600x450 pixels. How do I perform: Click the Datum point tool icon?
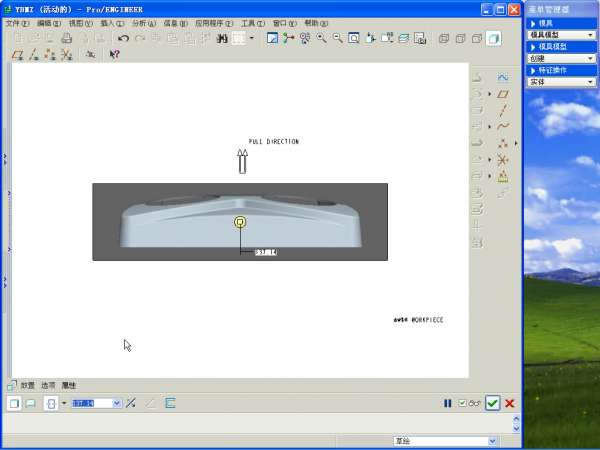tap(503, 143)
